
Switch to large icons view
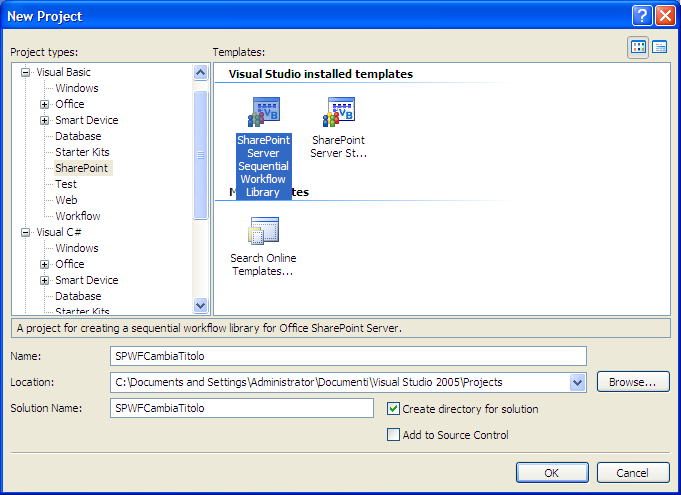[x=638, y=47]
